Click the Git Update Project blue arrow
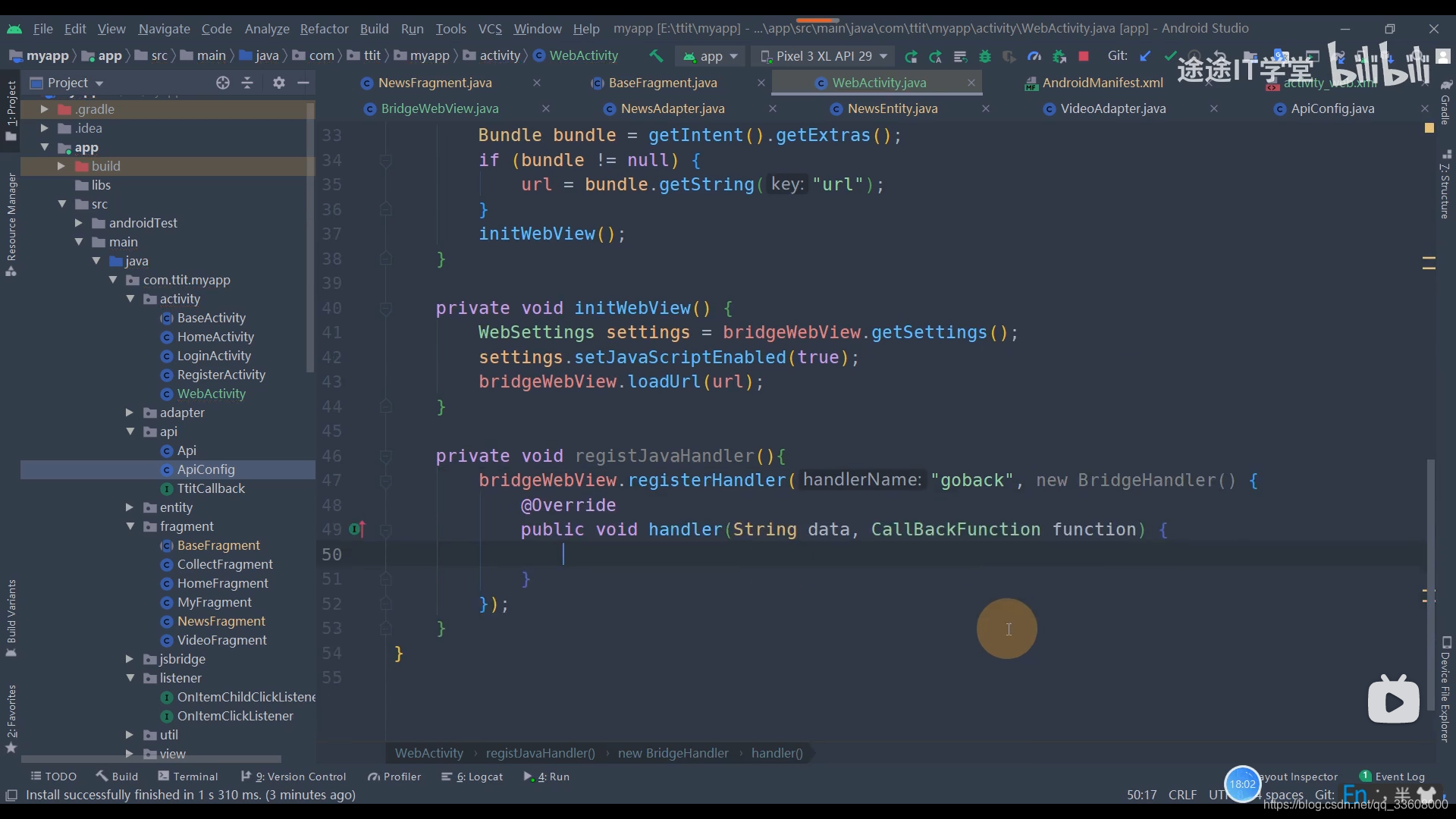The image size is (1456, 819). click(1146, 56)
